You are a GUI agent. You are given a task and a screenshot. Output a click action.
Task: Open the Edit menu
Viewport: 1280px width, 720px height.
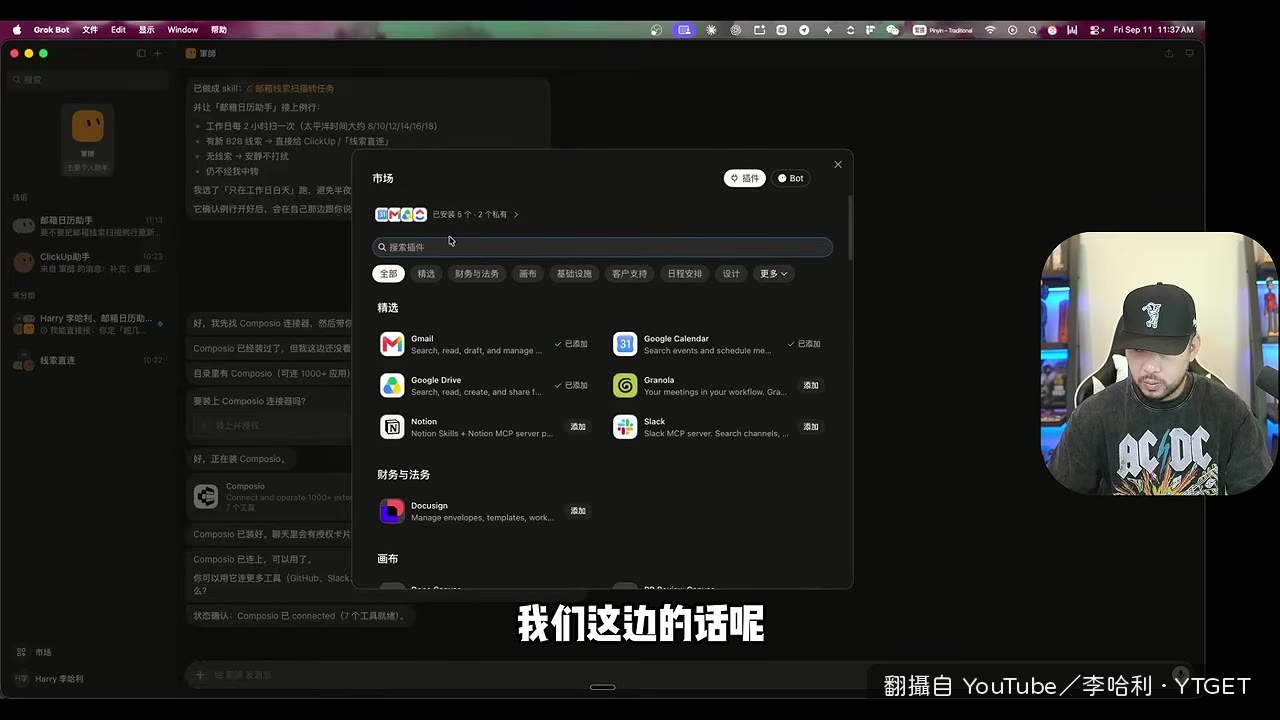click(118, 30)
